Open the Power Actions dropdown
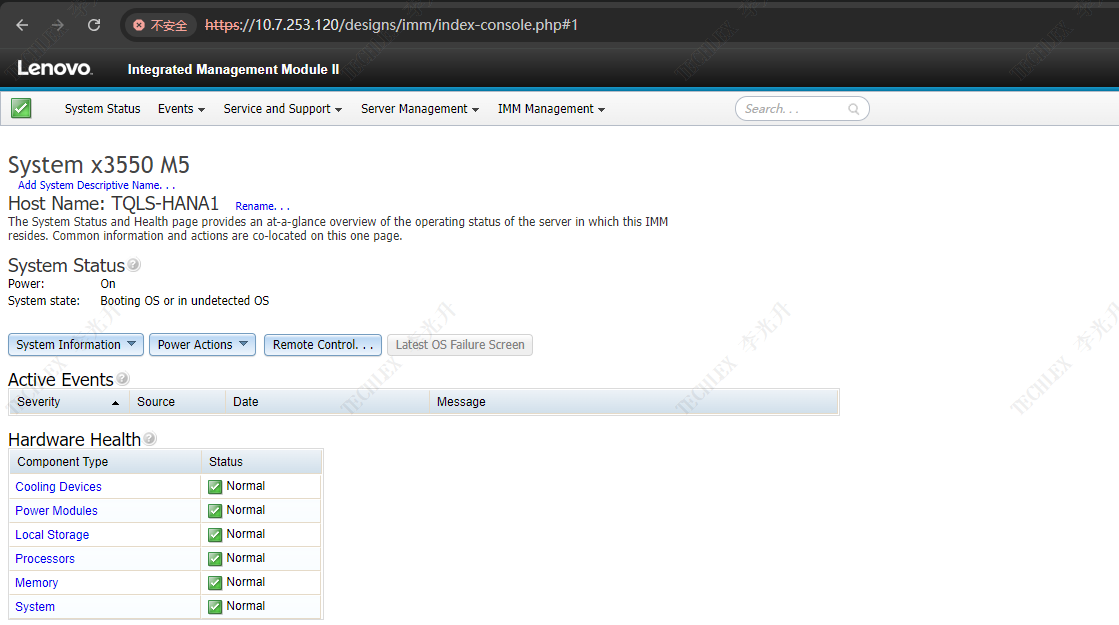 203,345
